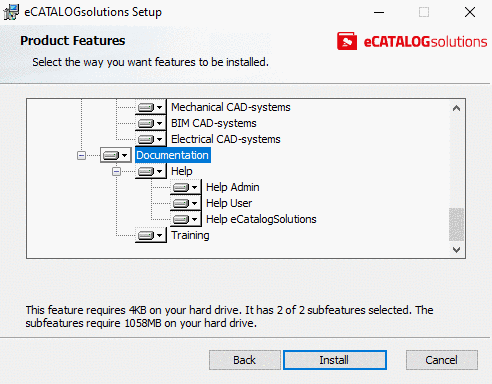Select the Training tree item
The height and width of the screenshot is (384, 492).
click(190, 235)
